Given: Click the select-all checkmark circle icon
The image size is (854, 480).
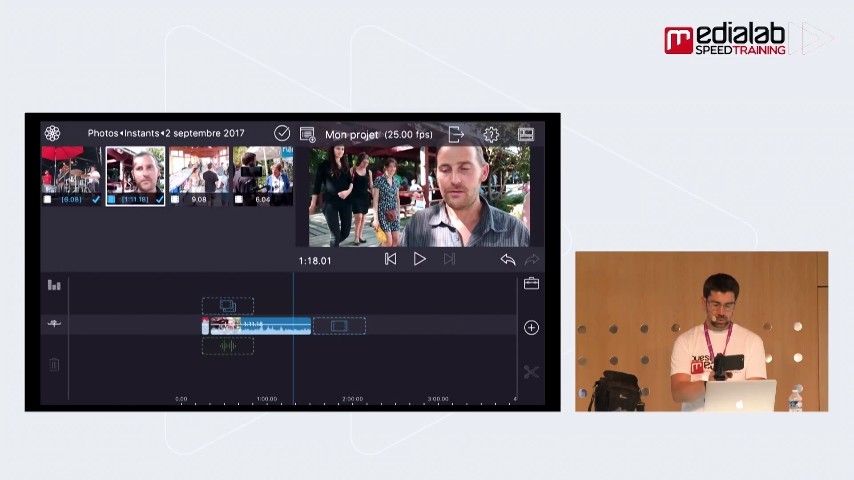Looking at the screenshot, I should pos(282,134).
